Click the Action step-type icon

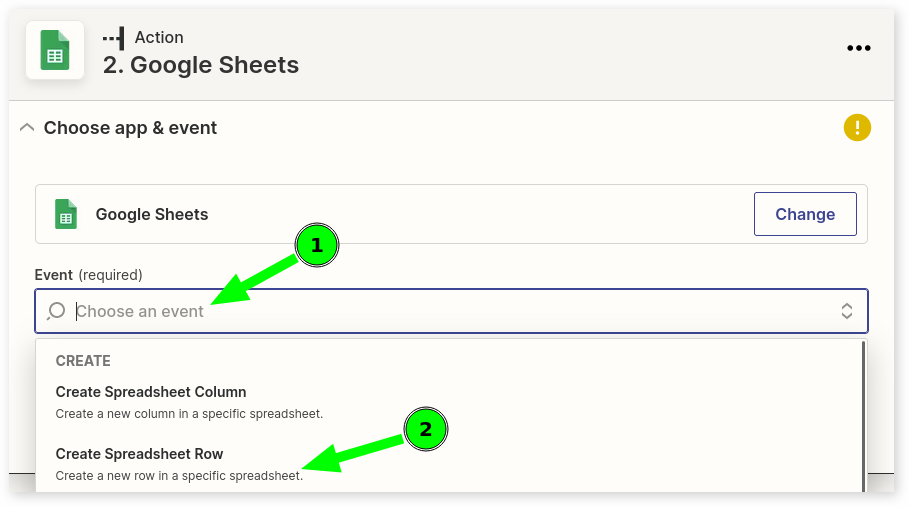click(113, 37)
